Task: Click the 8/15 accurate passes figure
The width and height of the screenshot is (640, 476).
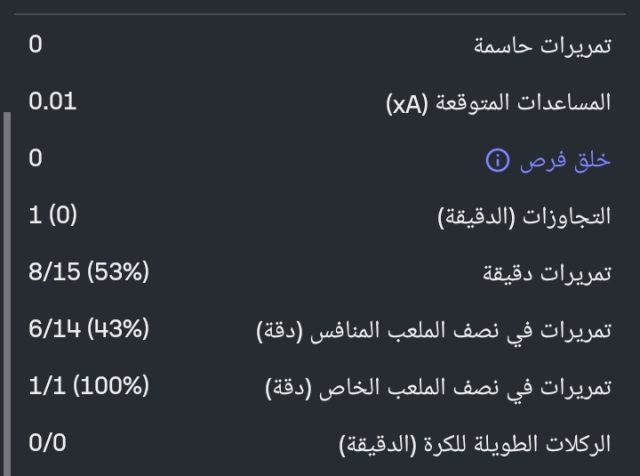Action: point(52,272)
